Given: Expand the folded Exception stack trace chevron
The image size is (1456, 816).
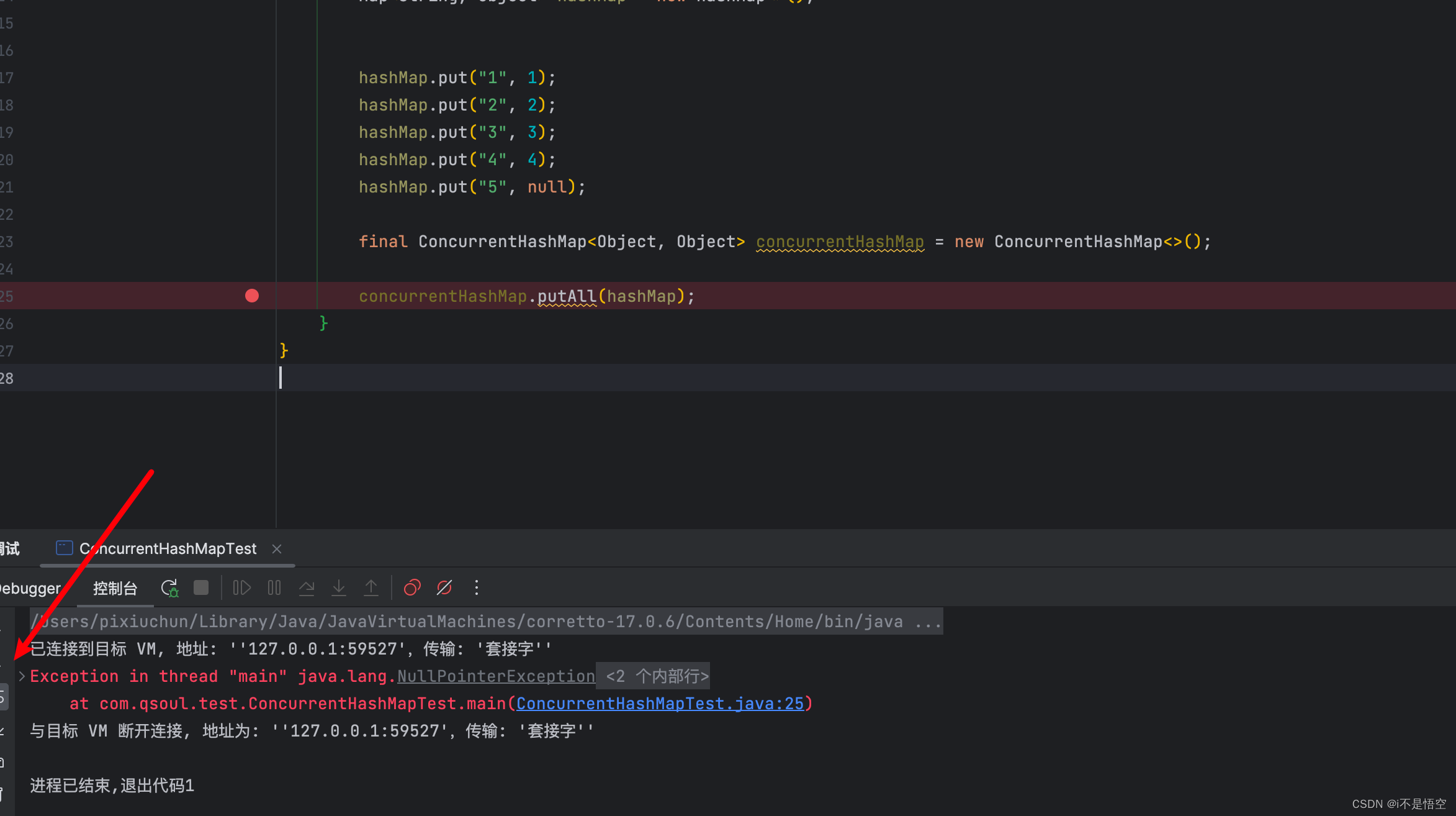Looking at the screenshot, I should coord(22,676).
